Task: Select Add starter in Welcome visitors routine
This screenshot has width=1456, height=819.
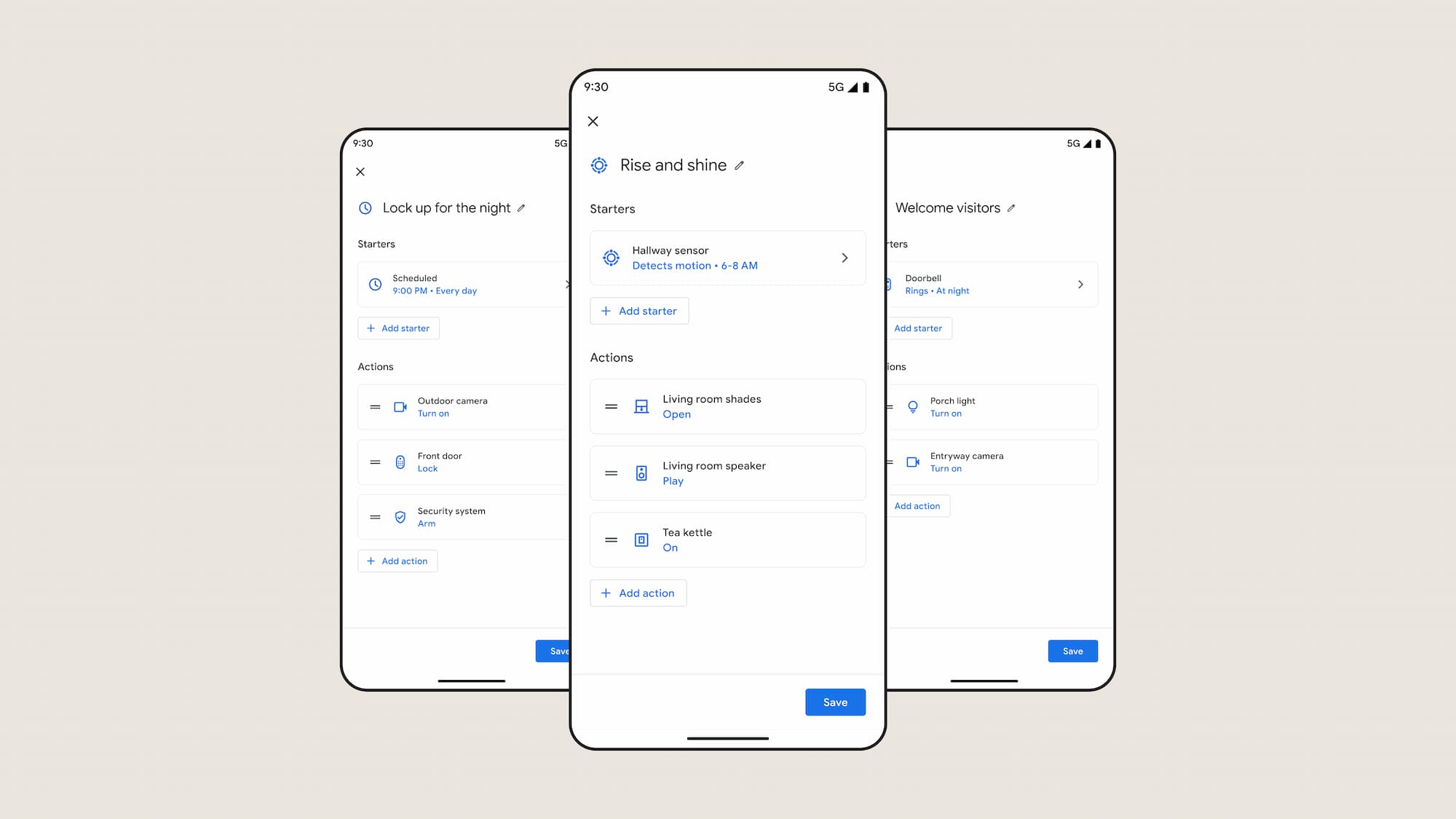Action: point(918,327)
